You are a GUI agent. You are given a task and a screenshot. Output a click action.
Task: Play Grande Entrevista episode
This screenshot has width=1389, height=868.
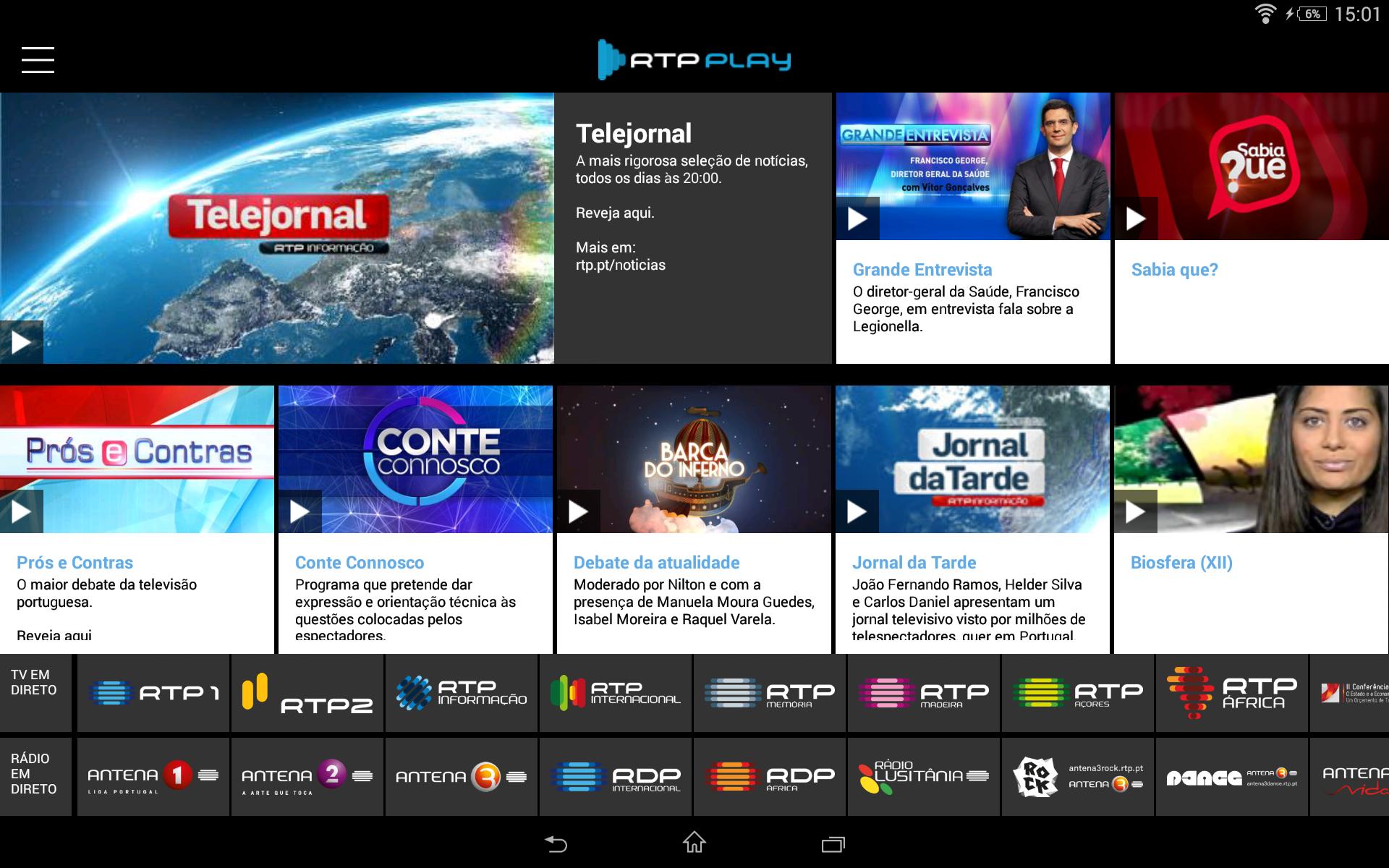pyautogui.click(x=858, y=218)
